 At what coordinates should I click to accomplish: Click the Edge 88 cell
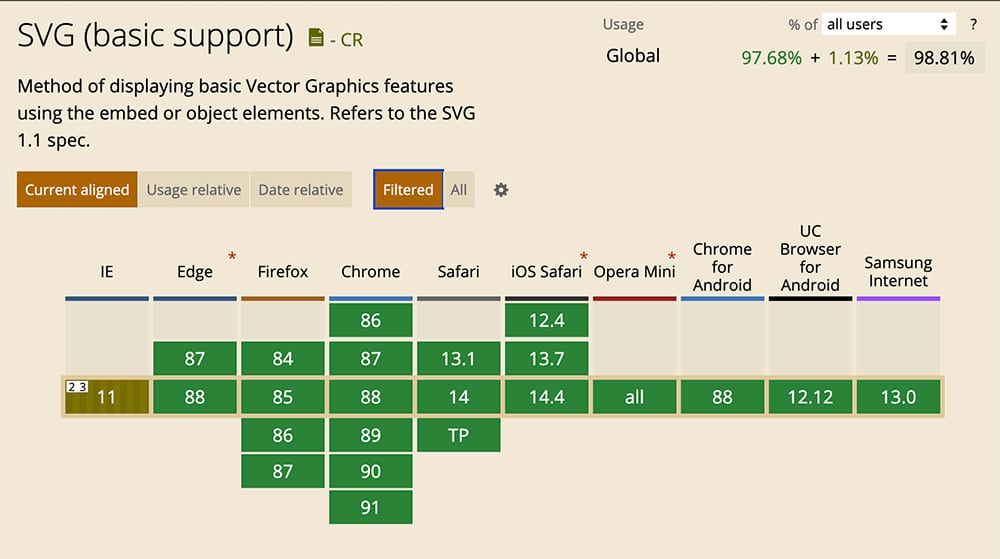coord(195,396)
